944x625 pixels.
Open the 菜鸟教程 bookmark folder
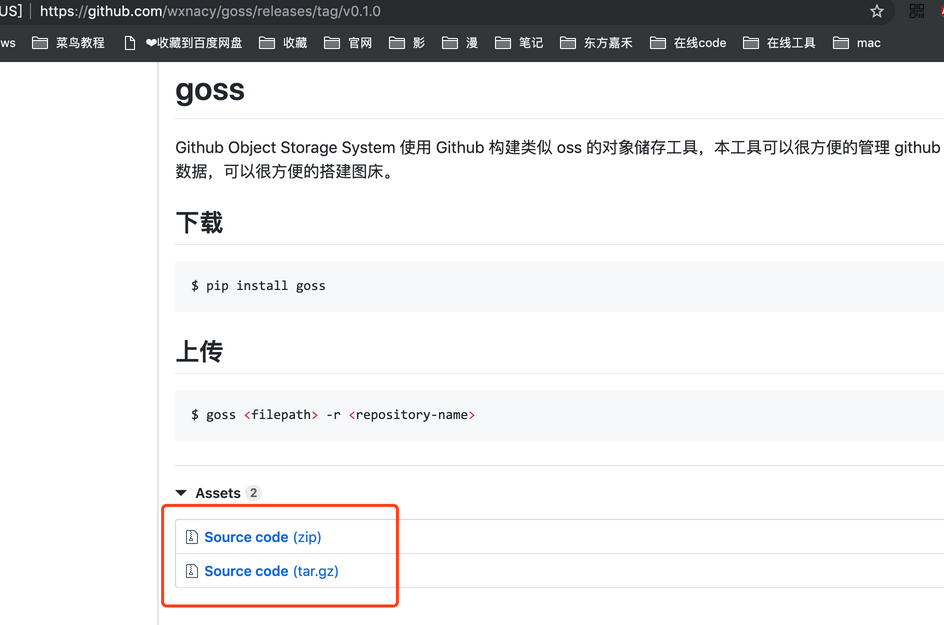tap(68, 43)
